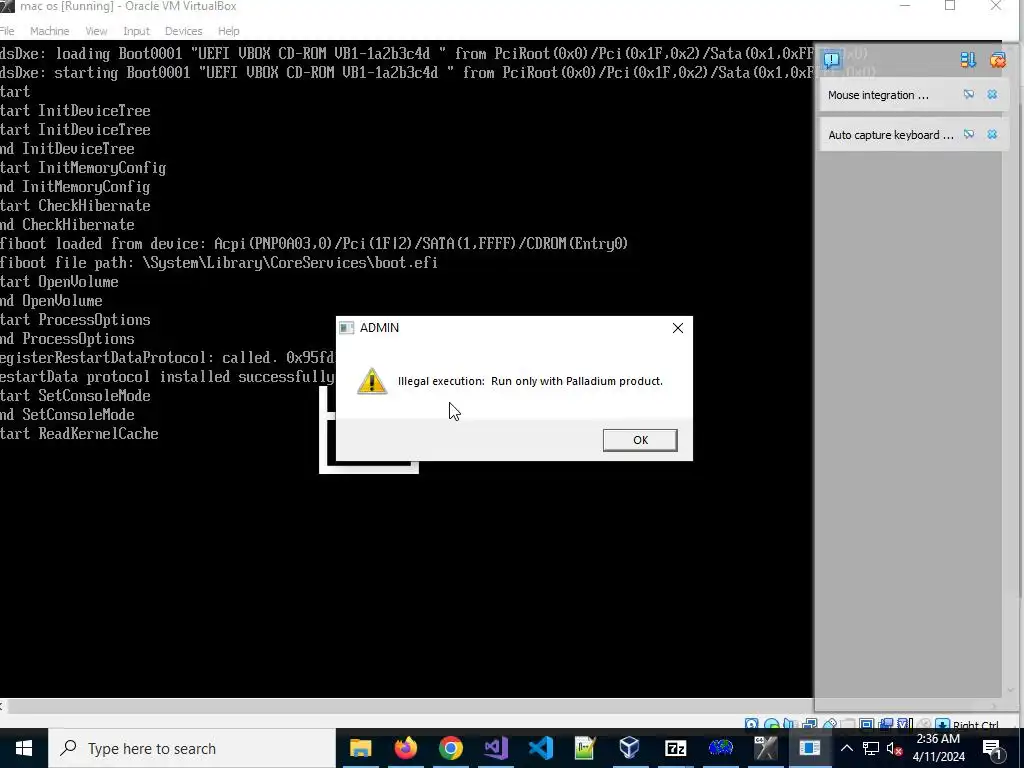Click the 'Type here to search' box

point(192,748)
